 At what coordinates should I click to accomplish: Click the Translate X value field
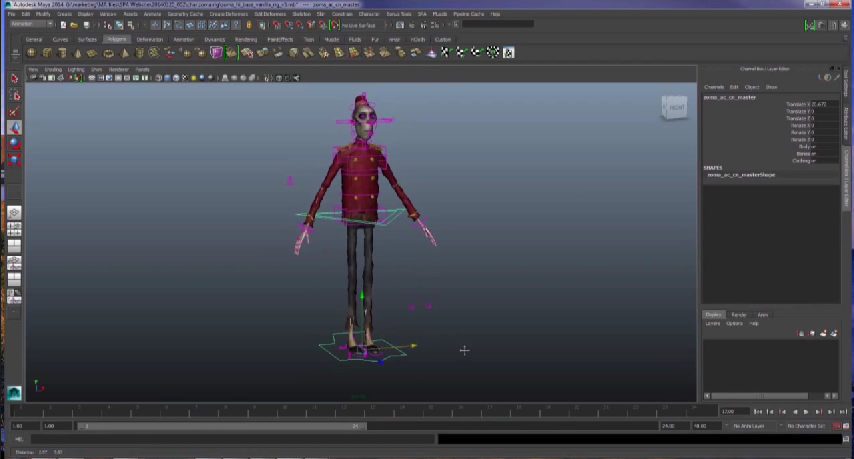pos(820,104)
